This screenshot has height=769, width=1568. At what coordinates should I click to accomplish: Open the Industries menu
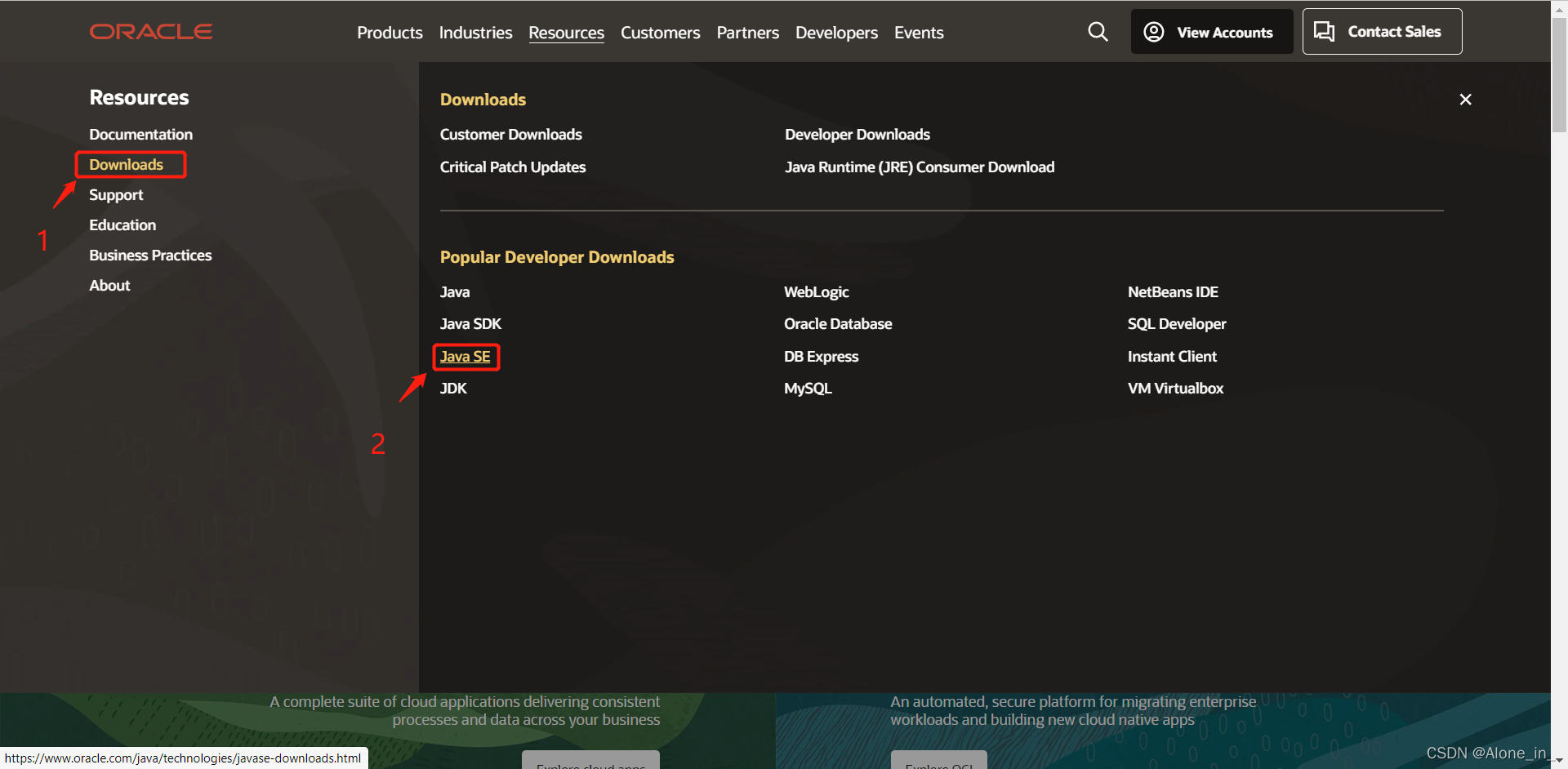475,33
